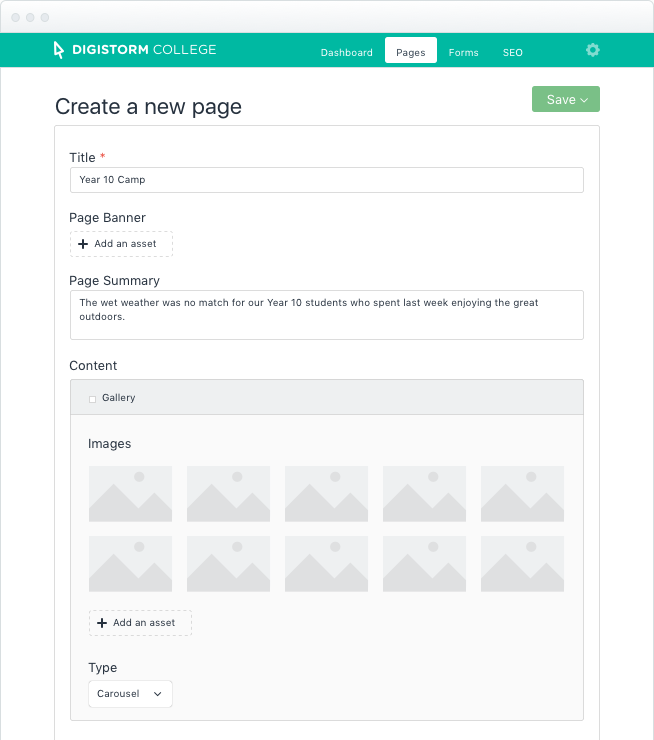The width and height of the screenshot is (654, 740).
Task: Expand the Carousel type dropdown
Action: 130,694
